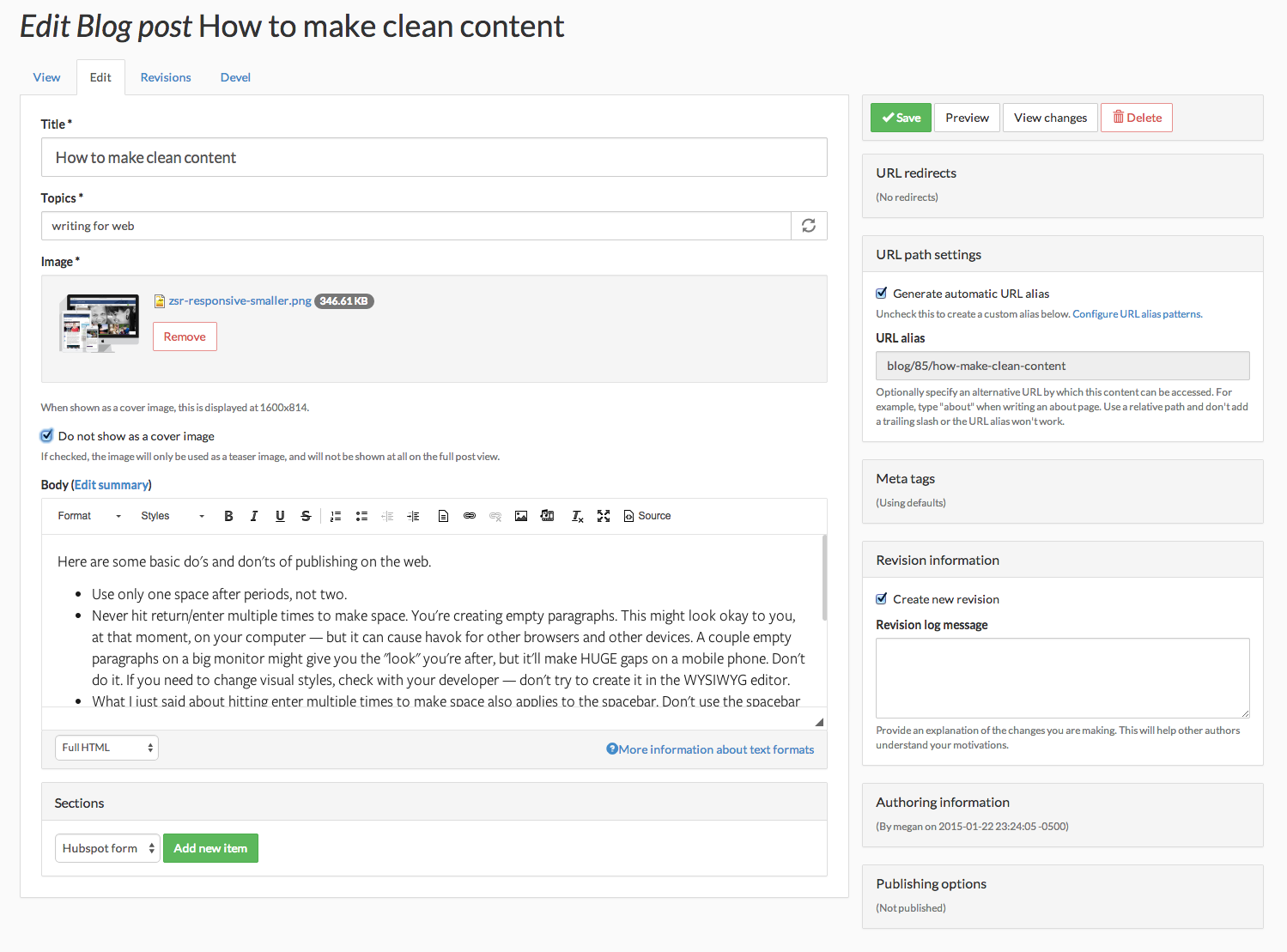Image resolution: width=1287 pixels, height=952 pixels.
Task: Insert an image via the editor toolbar
Action: coord(521,516)
